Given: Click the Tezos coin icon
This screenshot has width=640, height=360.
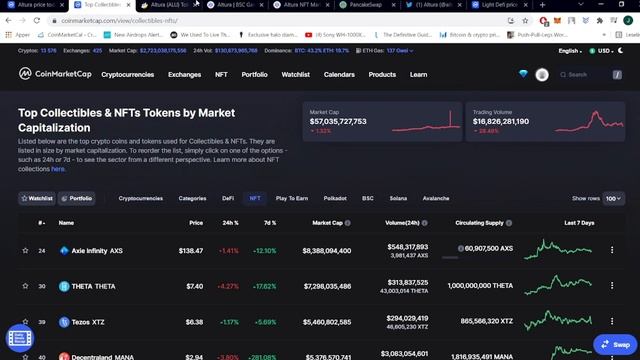Looking at the screenshot, I should point(64,322).
